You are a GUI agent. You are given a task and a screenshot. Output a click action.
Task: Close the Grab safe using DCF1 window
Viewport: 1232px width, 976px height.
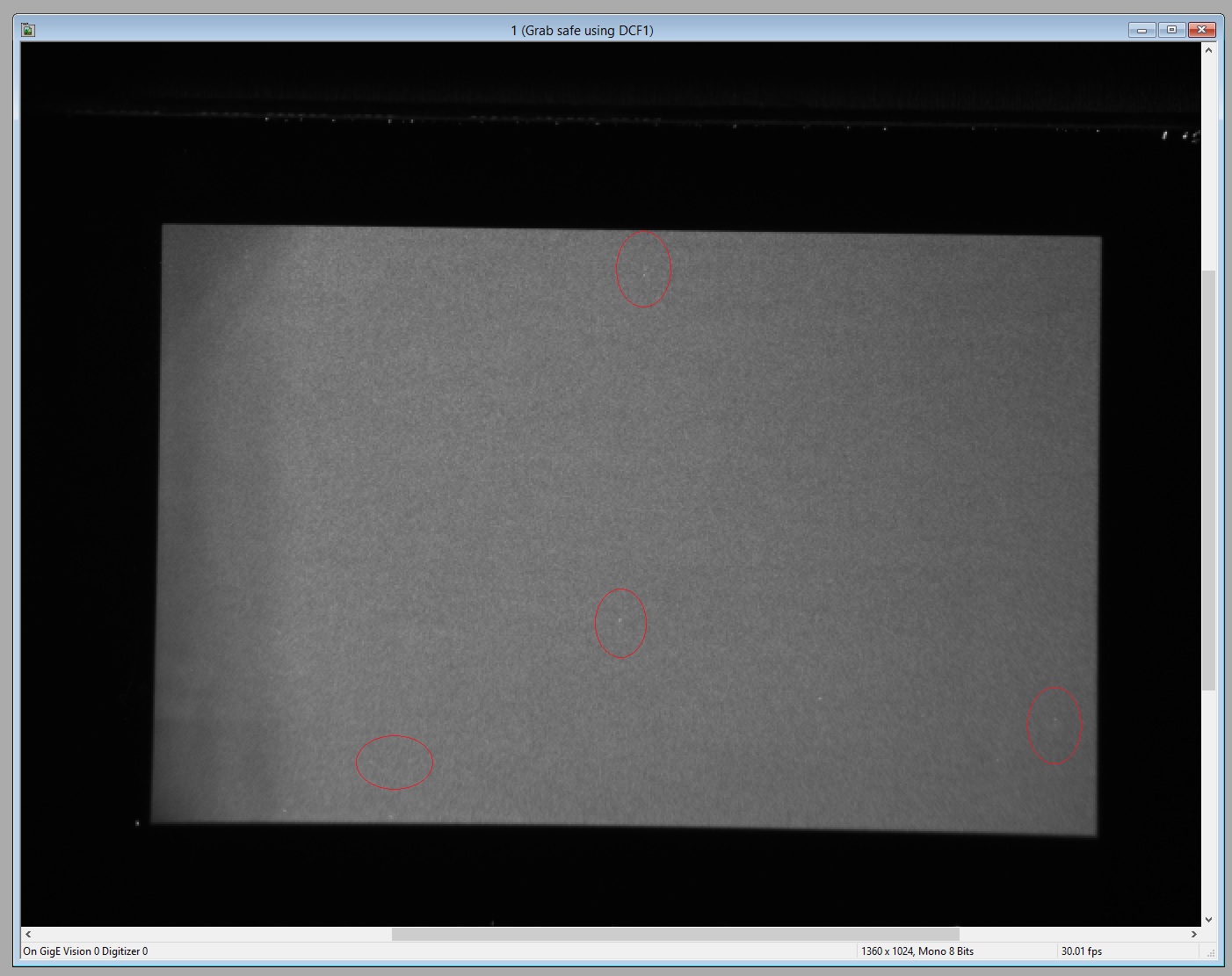(x=1201, y=30)
